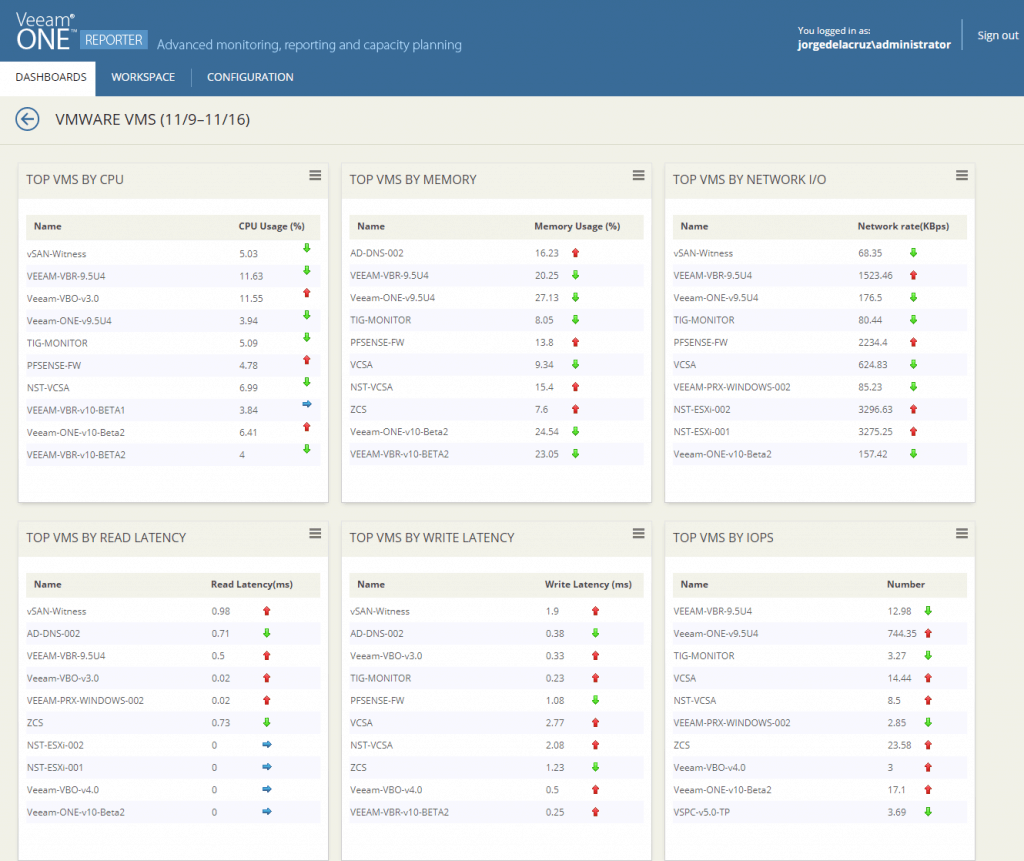The width and height of the screenshot is (1024, 861).
Task: Click the red up arrow for AD-DNS-002 memory
Action: tap(575, 253)
